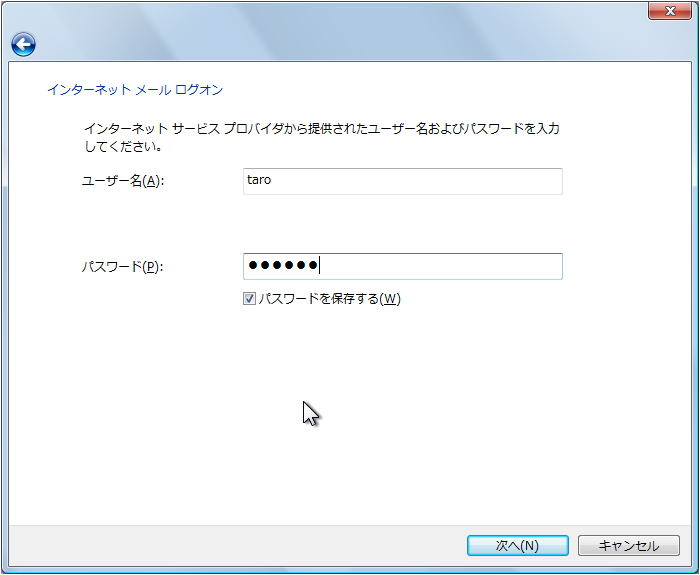The image size is (700, 575).
Task: Click the masked password dots
Action: [x=283, y=266]
